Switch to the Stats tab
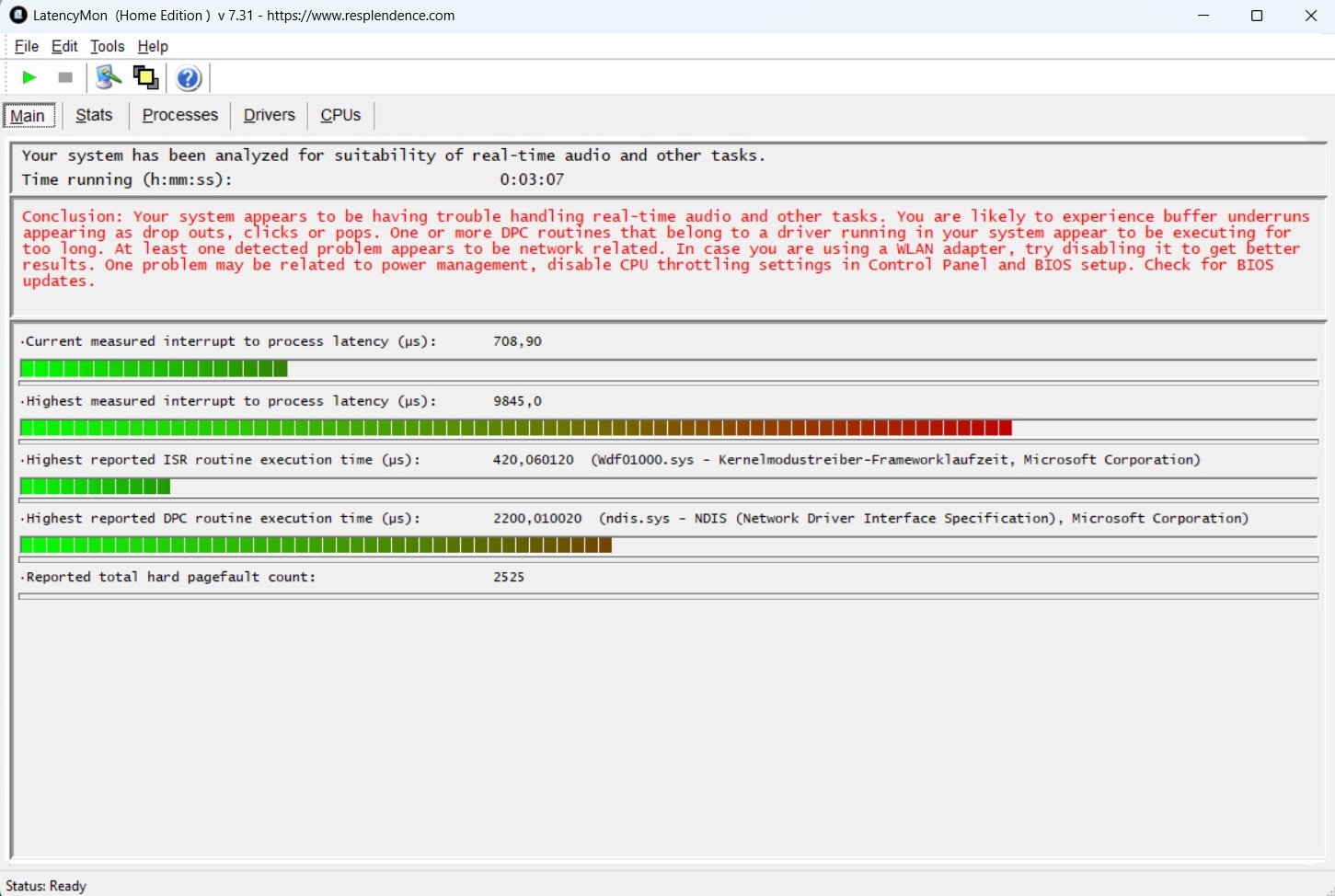Screen dimensions: 1335x896 point(94,116)
